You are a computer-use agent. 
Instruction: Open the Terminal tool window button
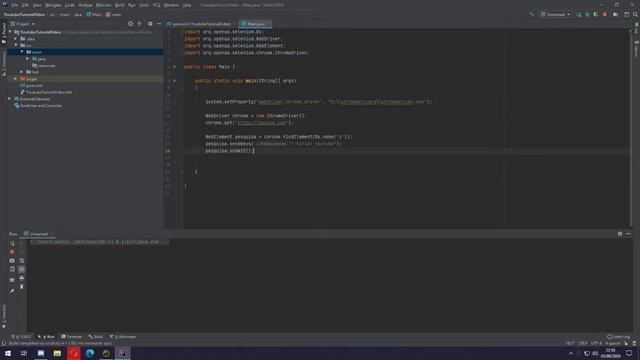tap(72, 337)
